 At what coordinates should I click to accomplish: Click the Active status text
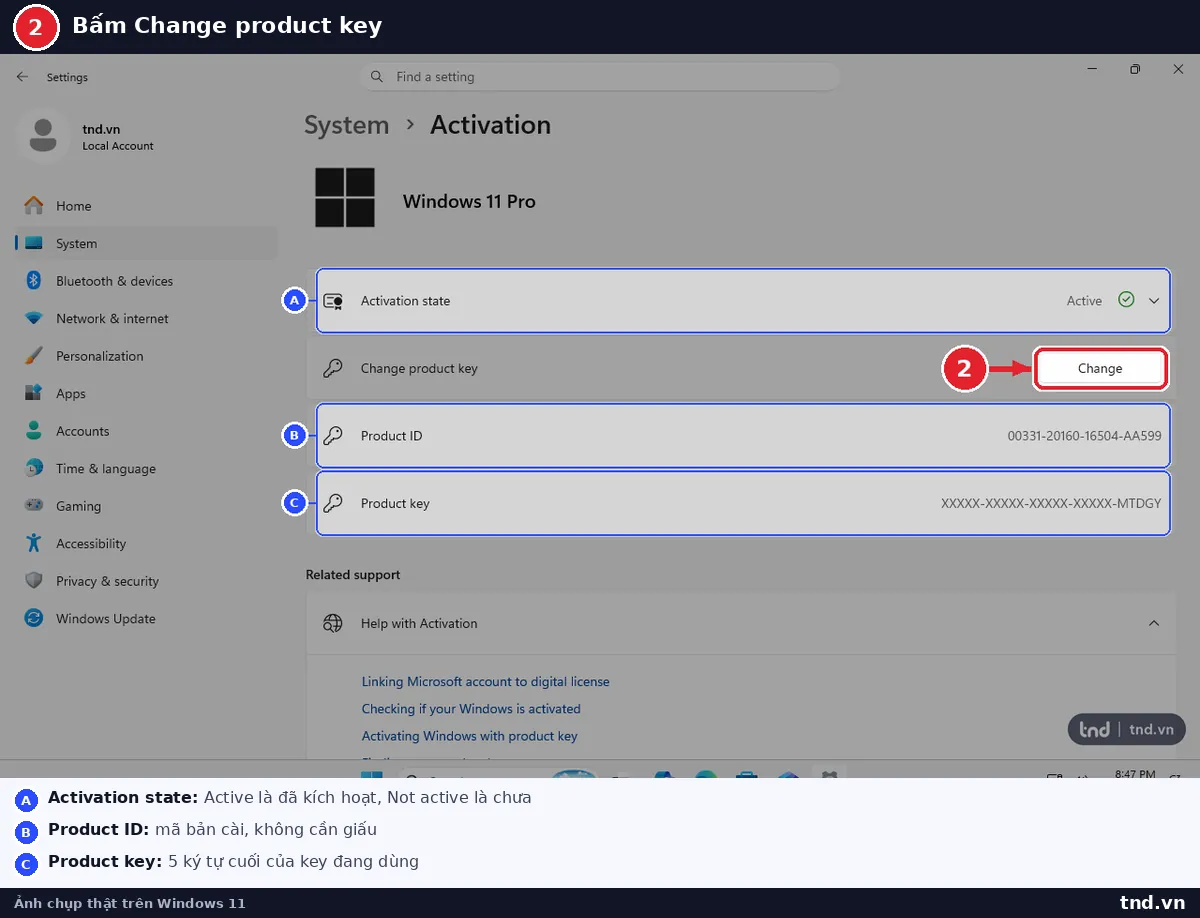1084,300
